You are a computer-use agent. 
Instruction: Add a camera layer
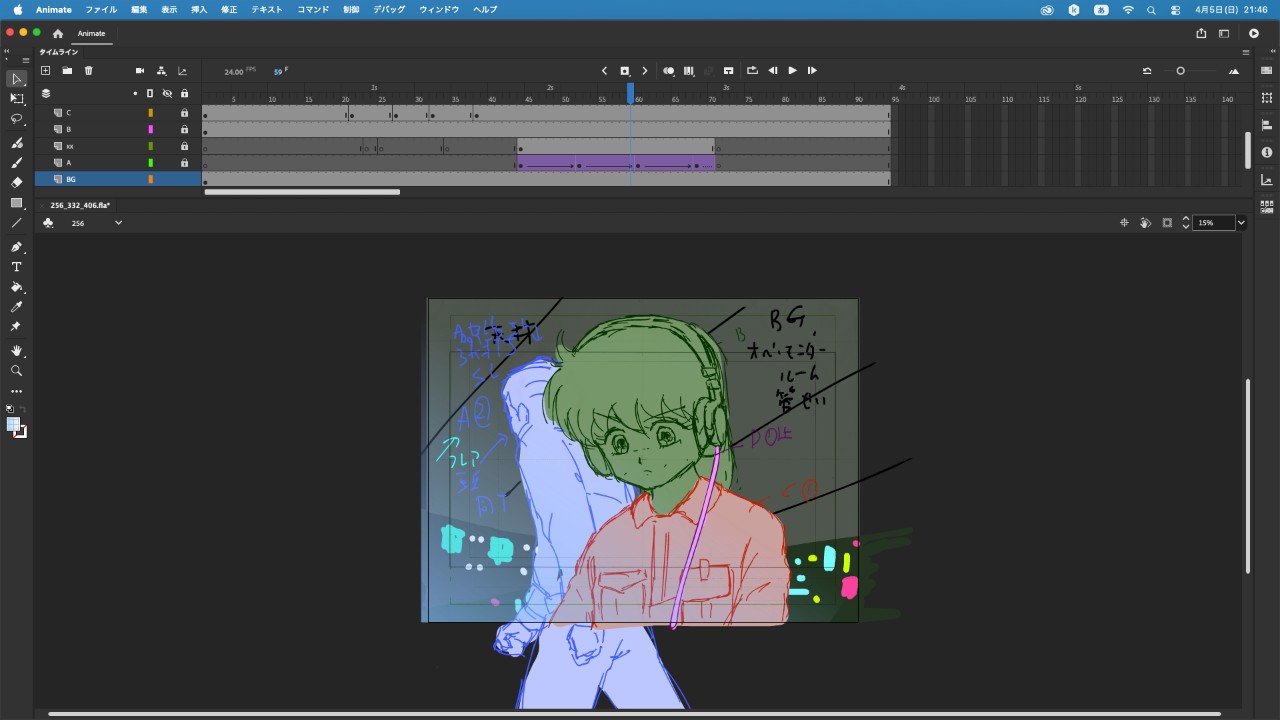pos(140,71)
